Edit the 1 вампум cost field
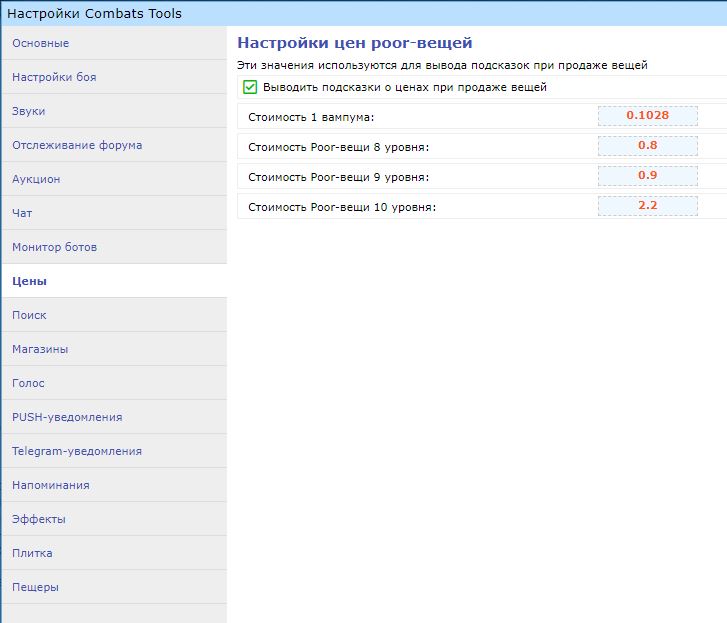727x623 pixels. 648,116
